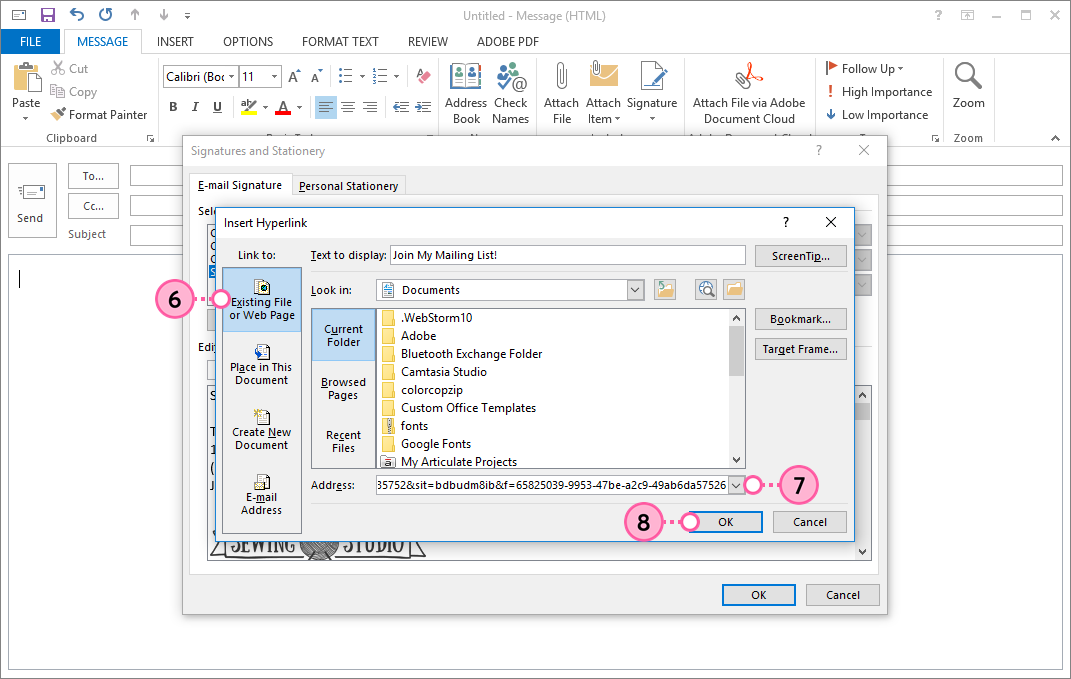Set Follow Up flag
This screenshot has width=1071, height=679.
click(x=864, y=68)
